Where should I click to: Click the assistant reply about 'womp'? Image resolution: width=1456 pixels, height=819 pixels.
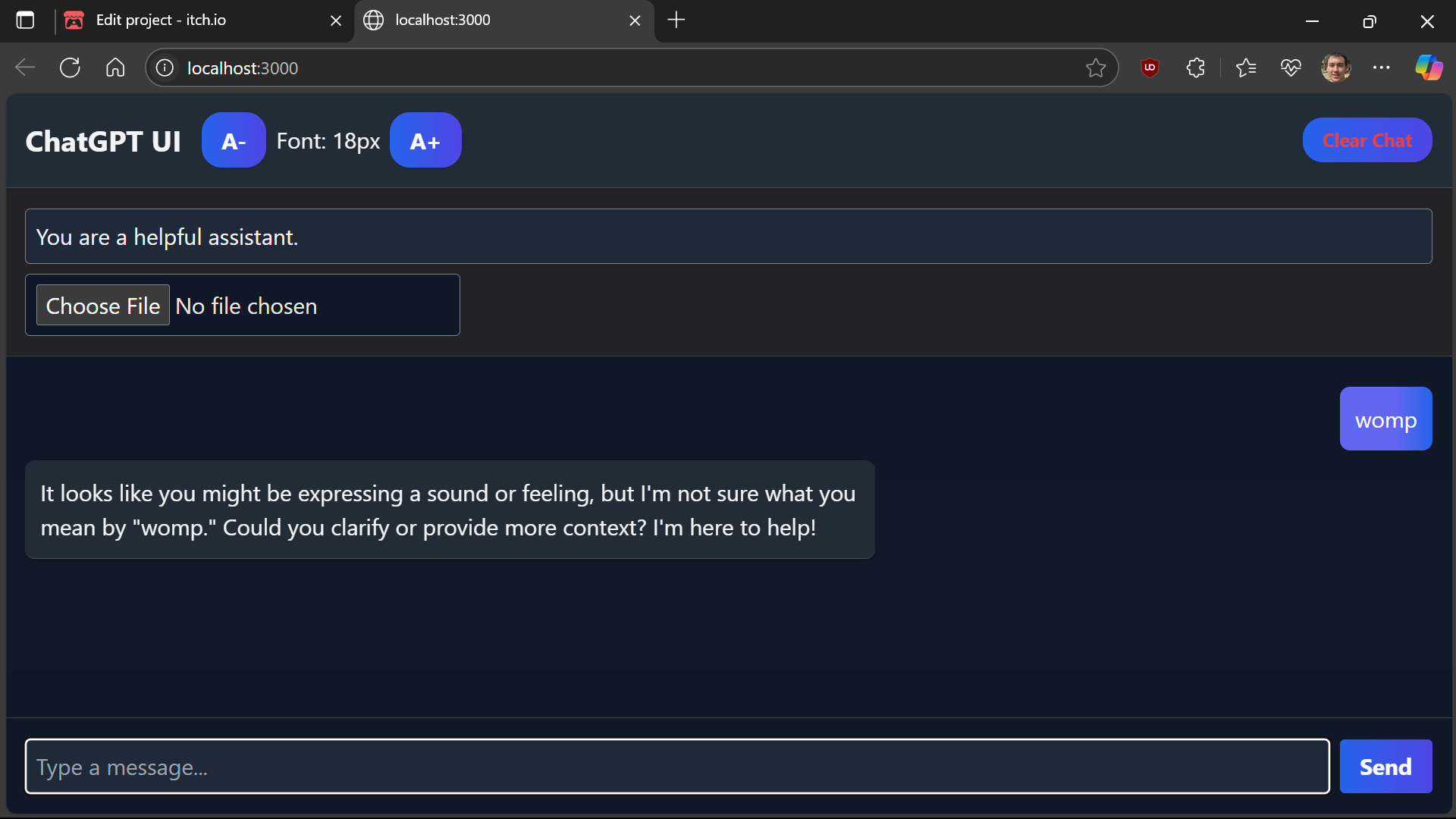click(450, 510)
